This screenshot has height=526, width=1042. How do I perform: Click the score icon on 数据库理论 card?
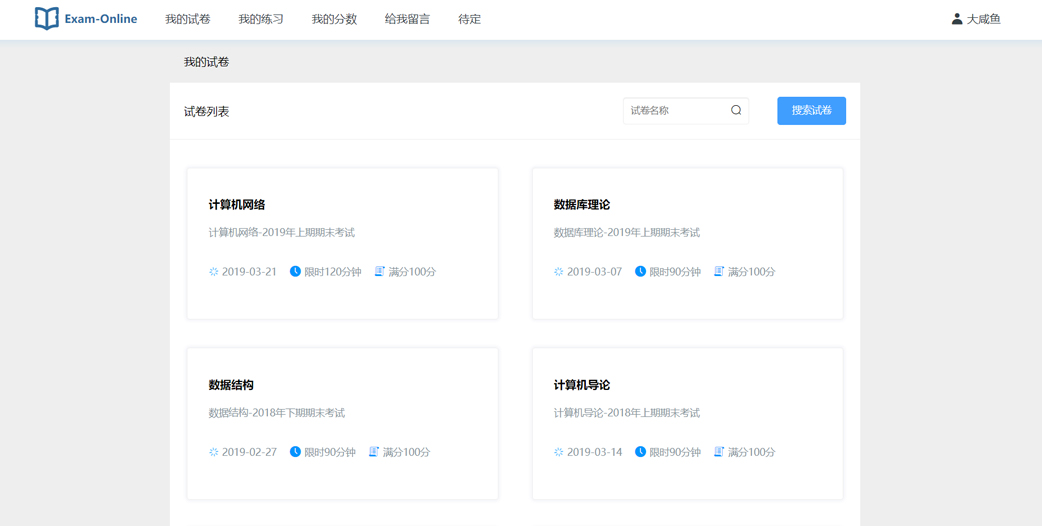point(719,272)
